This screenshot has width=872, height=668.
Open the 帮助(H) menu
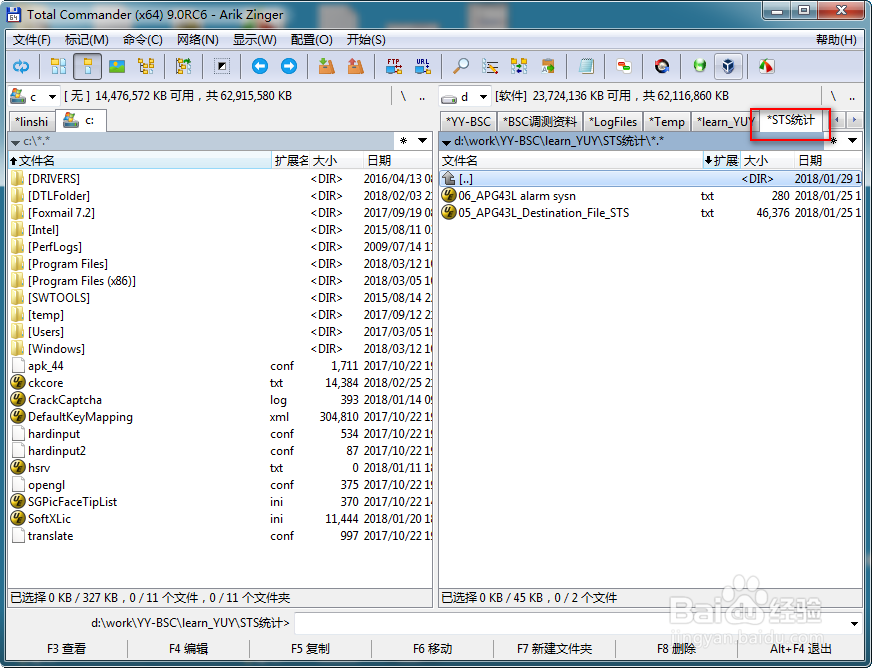pyautogui.click(x=836, y=40)
